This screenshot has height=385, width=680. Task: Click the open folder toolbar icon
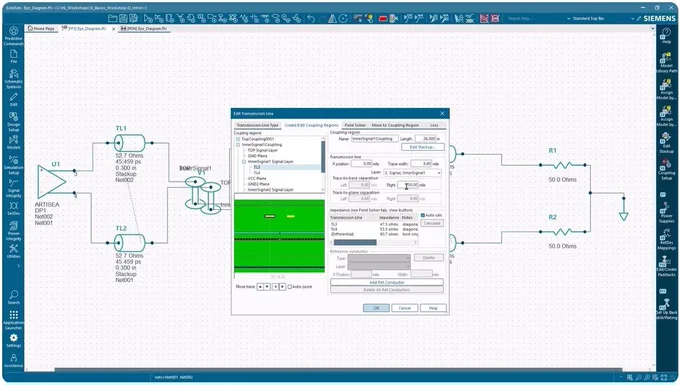click(x=112, y=18)
